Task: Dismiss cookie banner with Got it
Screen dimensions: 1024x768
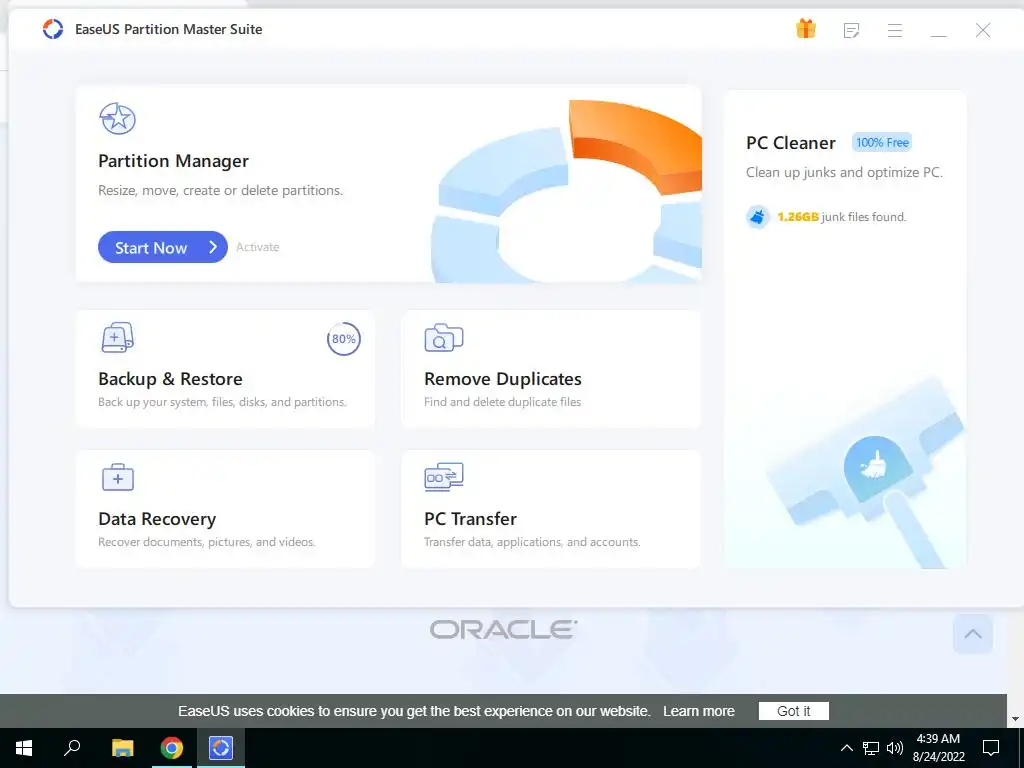Action: pyautogui.click(x=793, y=711)
